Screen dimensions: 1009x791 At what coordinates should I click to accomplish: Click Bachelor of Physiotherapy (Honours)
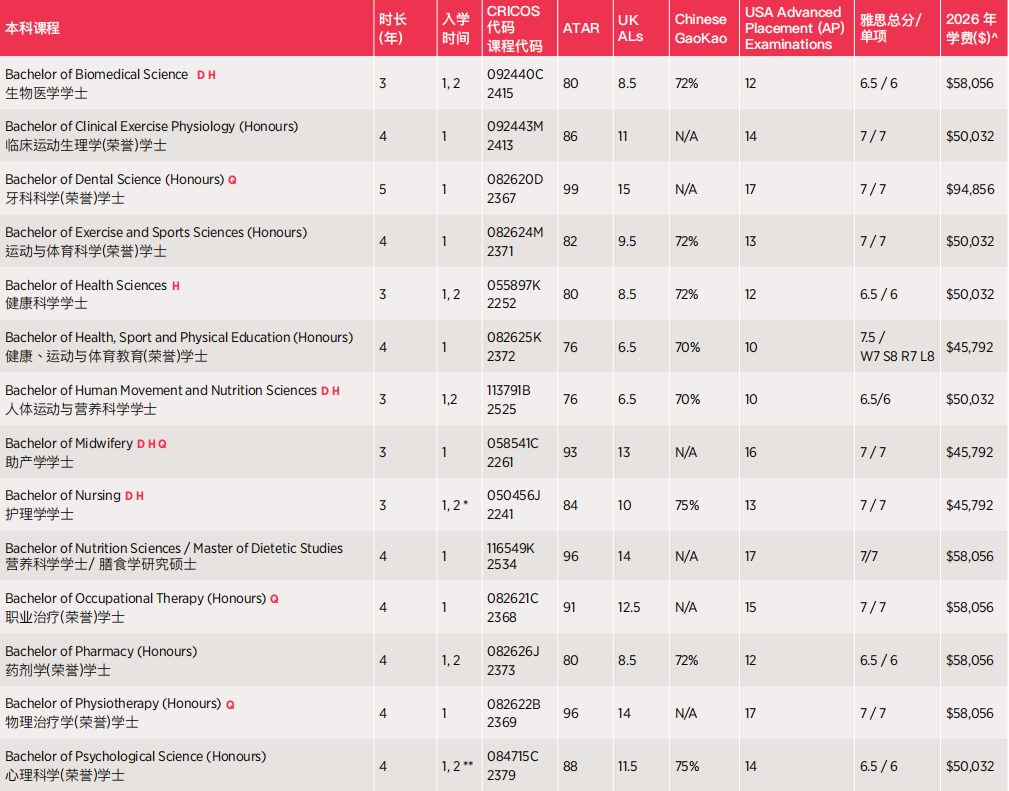point(113,703)
